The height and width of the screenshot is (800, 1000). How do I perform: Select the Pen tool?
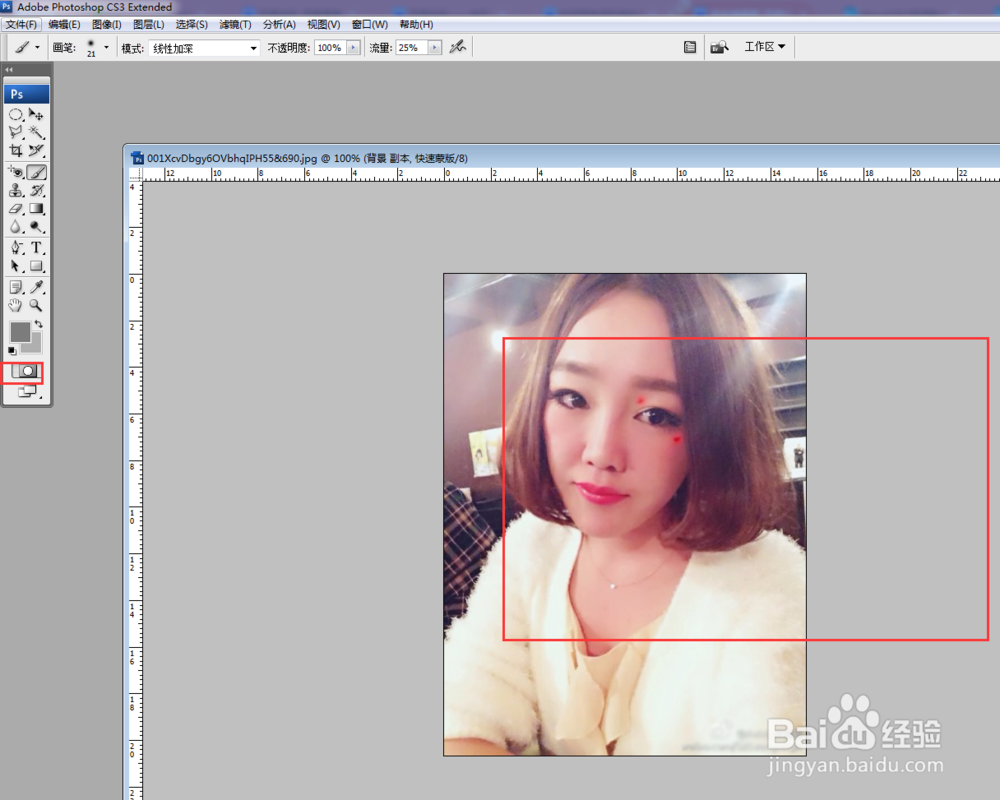[16, 248]
